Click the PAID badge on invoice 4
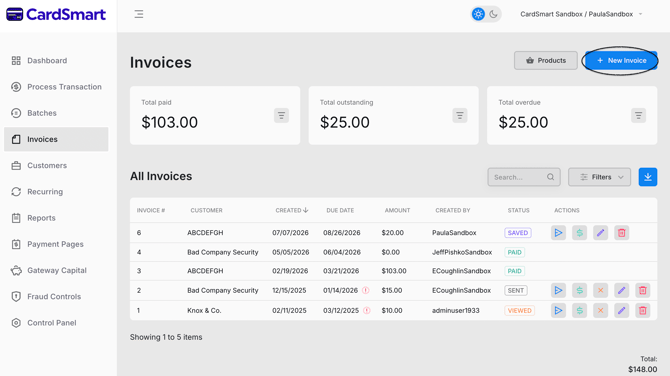 tap(514, 252)
